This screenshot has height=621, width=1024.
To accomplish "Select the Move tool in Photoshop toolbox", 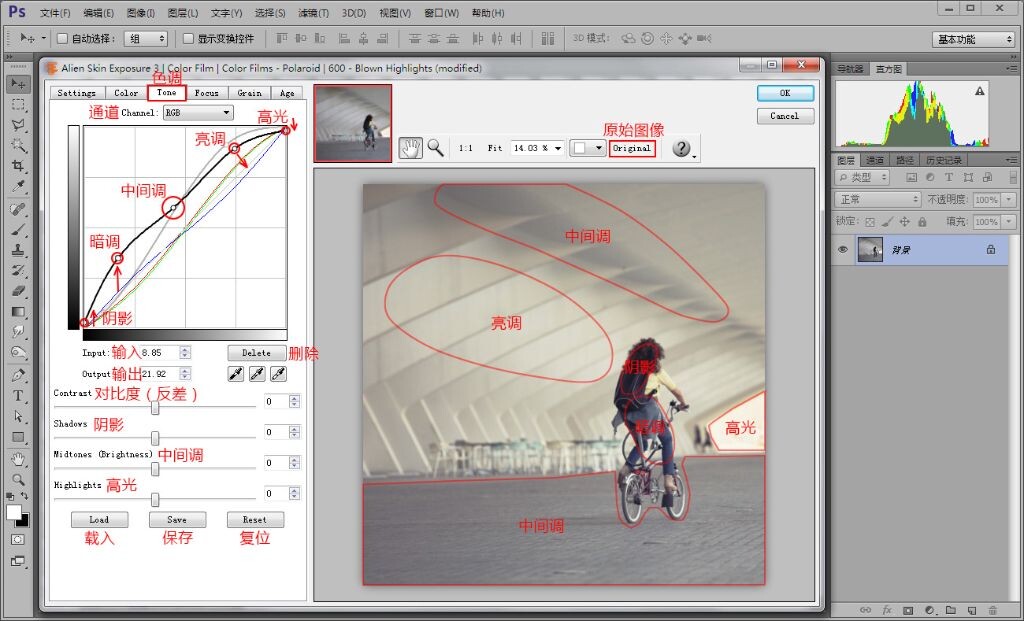I will [x=18, y=84].
